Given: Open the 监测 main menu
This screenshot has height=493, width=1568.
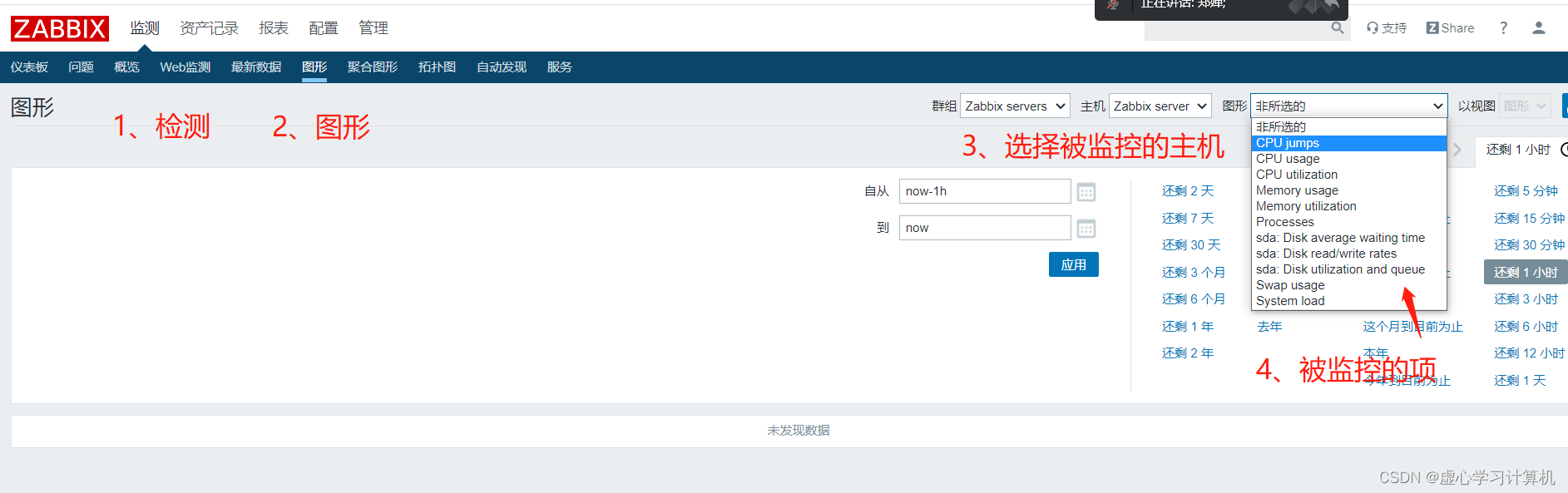Looking at the screenshot, I should click(x=145, y=28).
